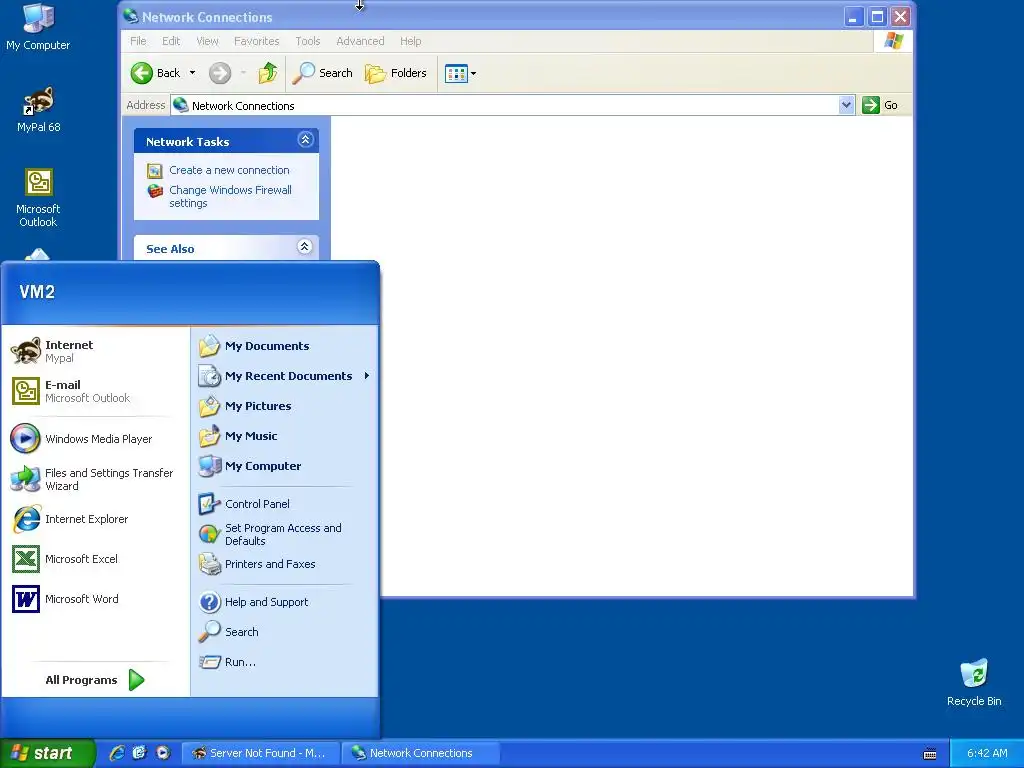Image resolution: width=1024 pixels, height=768 pixels.
Task: Collapse the See Also panel
Action: click(x=304, y=247)
